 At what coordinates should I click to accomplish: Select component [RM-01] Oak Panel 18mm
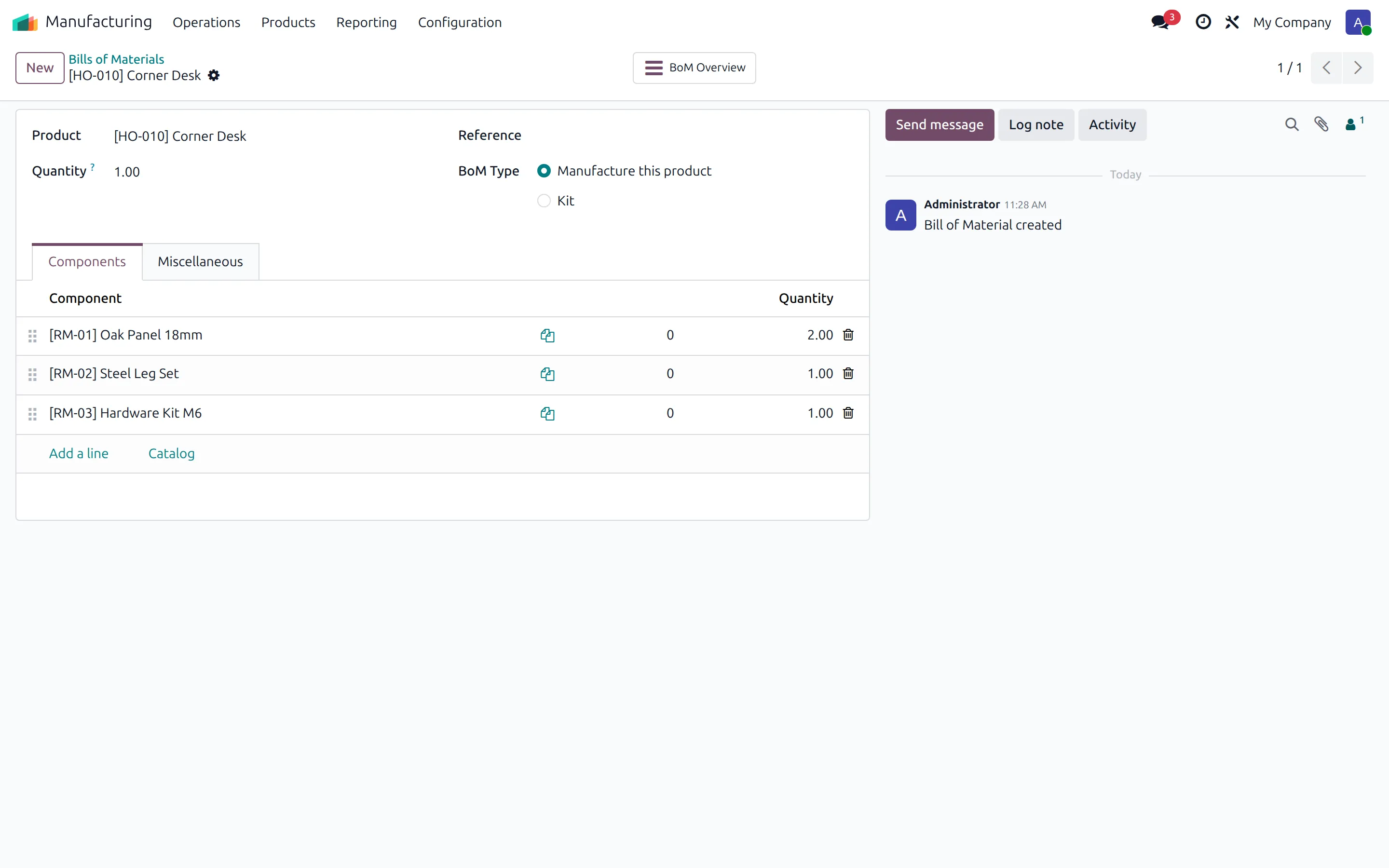pos(126,335)
